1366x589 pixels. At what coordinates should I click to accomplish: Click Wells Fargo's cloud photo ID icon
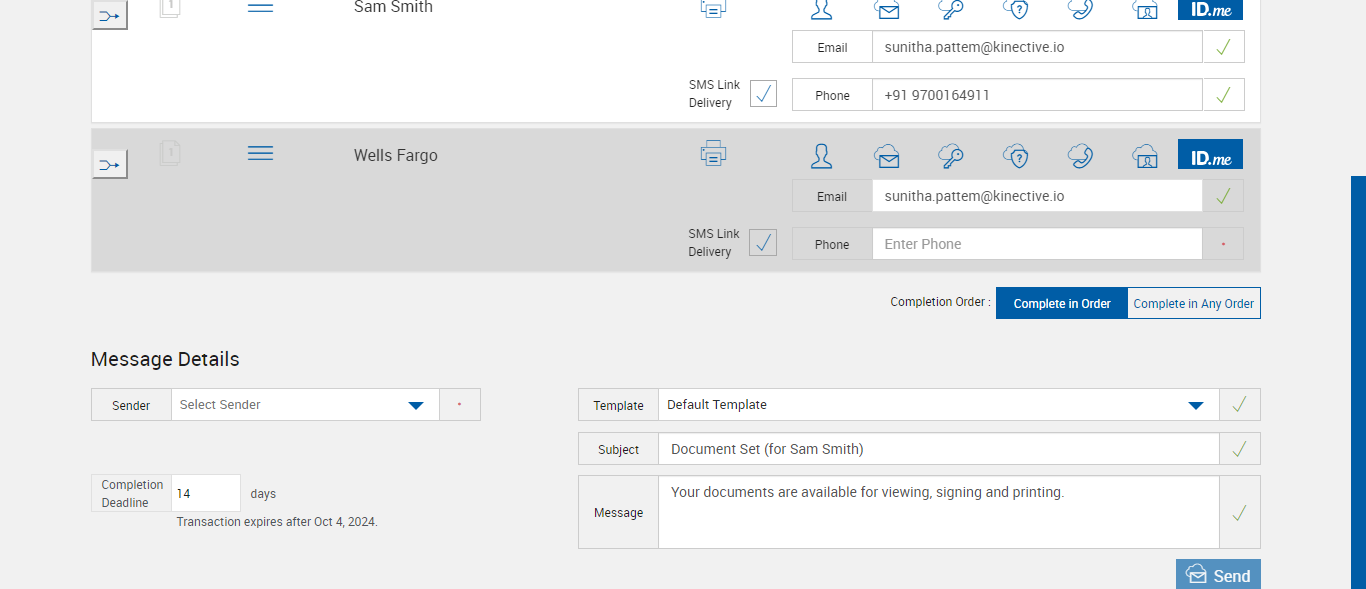(x=1145, y=156)
